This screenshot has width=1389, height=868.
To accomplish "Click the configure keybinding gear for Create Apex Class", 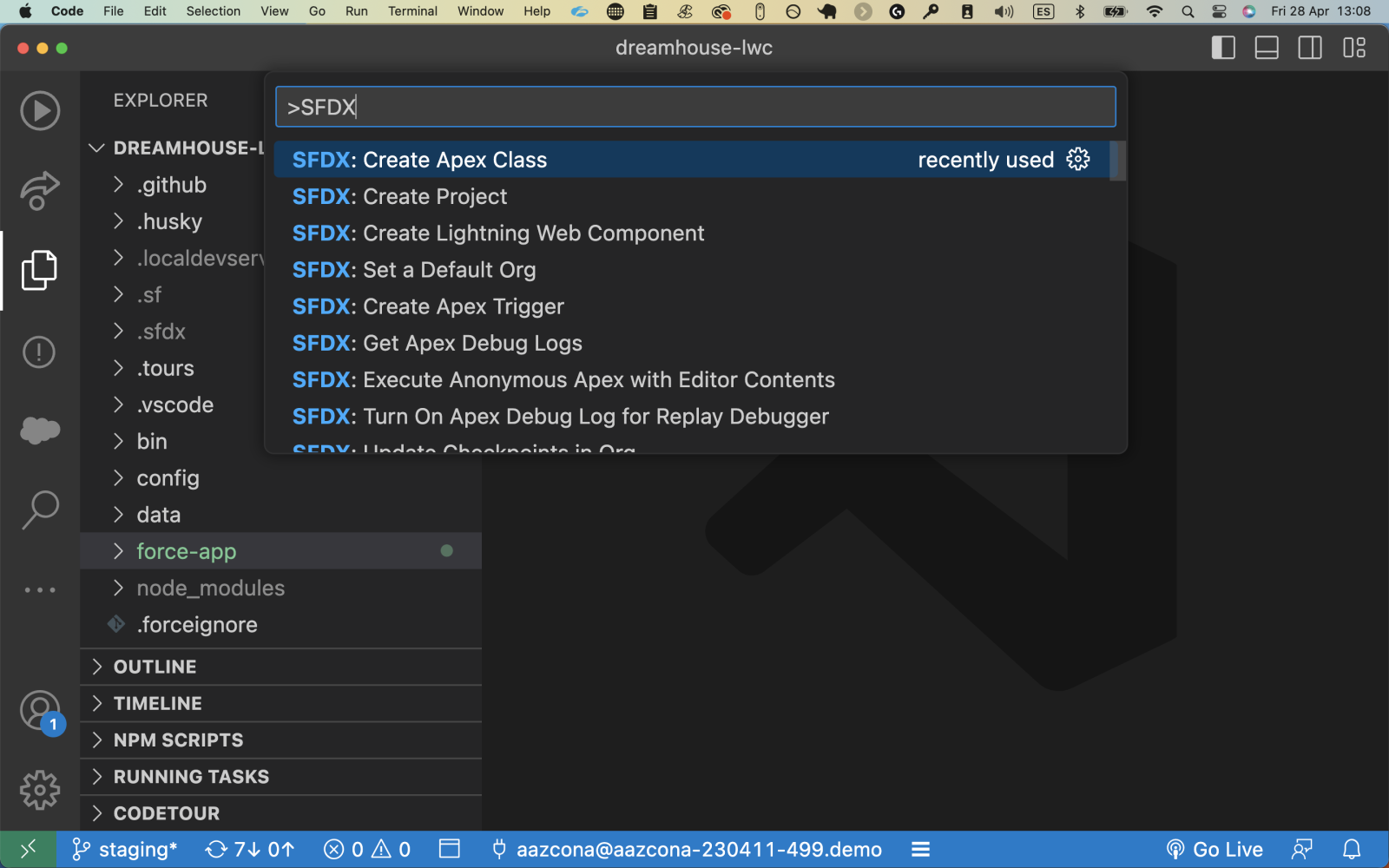I will click(1077, 160).
